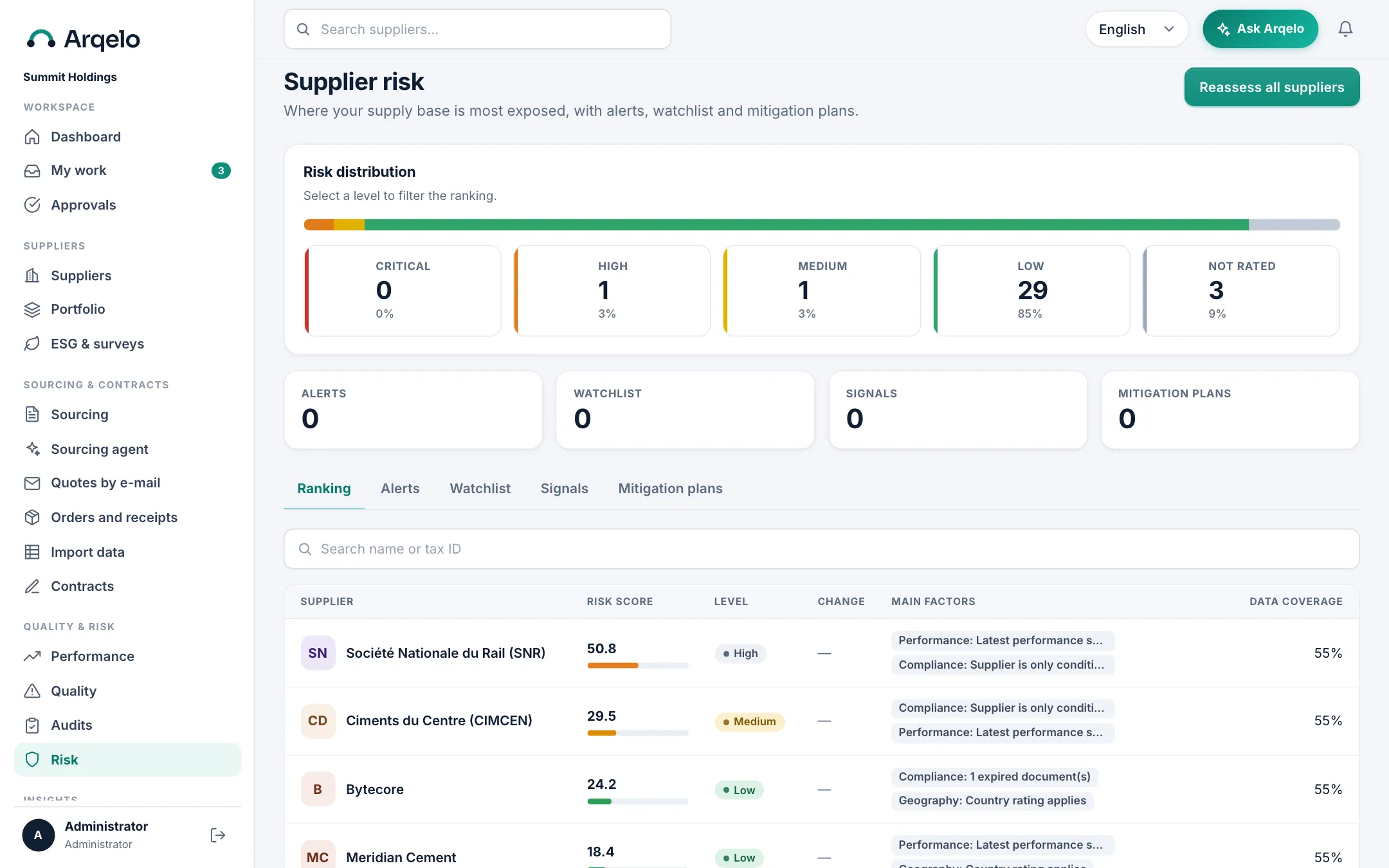Open the Risk shield menu item
This screenshot has width=1389, height=868.
pyautogui.click(x=127, y=760)
